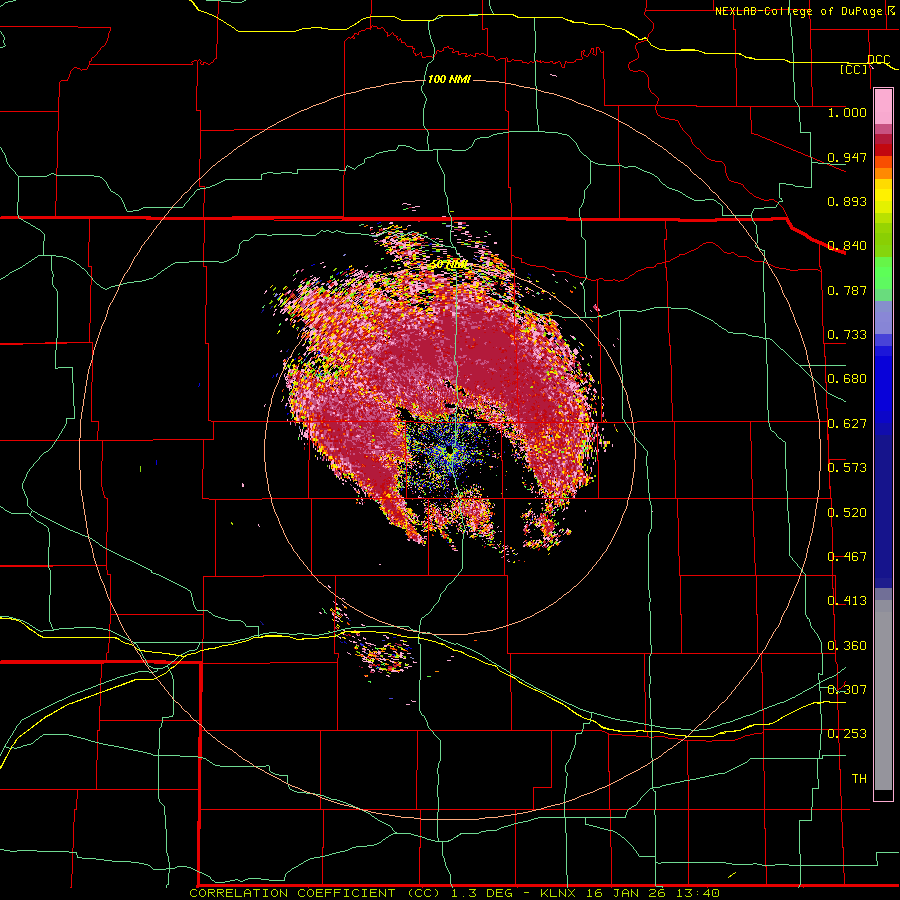Pick the light pink top color bar segment
This screenshot has width=900, height=900.
tap(883, 107)
